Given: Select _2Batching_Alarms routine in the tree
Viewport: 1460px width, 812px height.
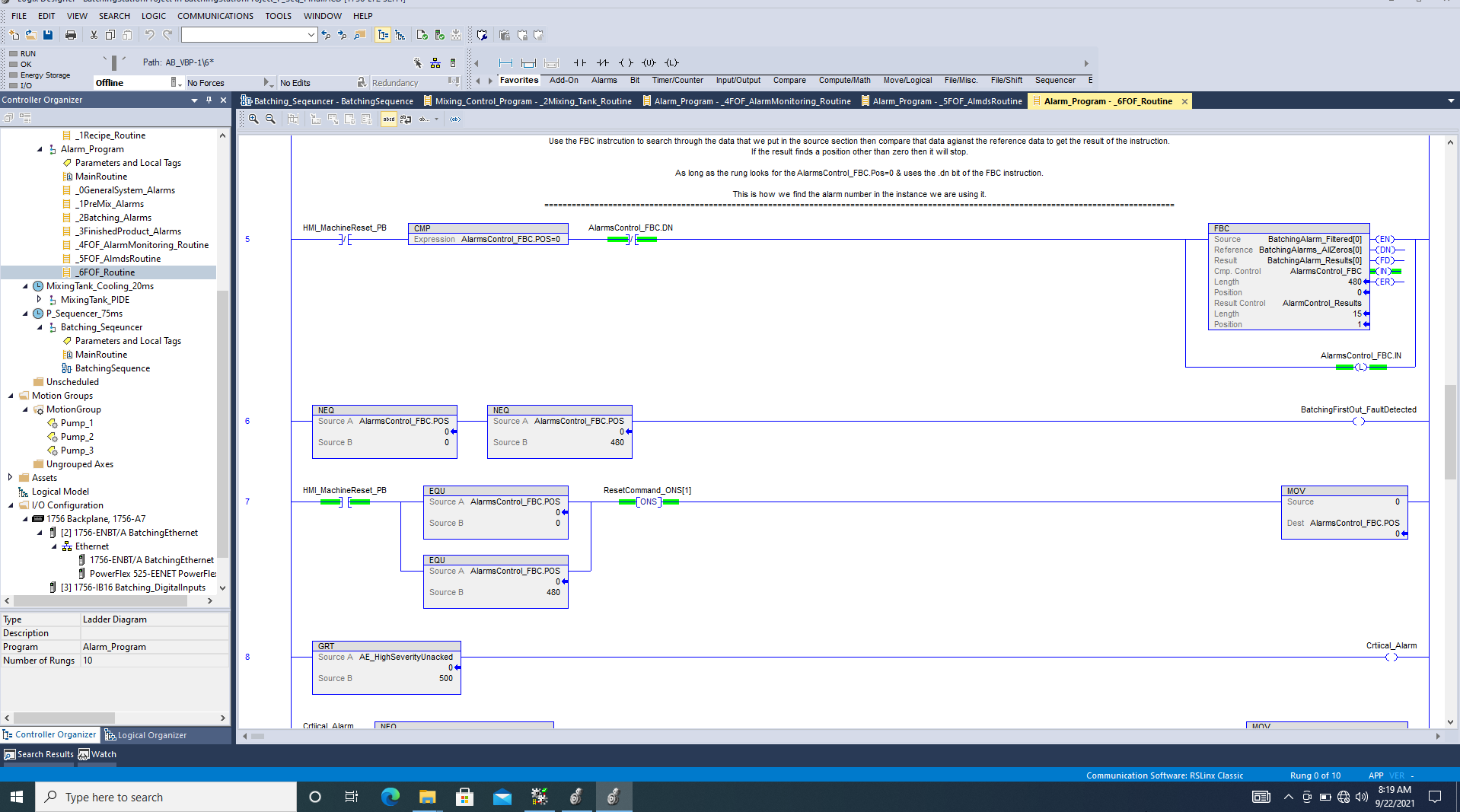Looking at the screenshot, I should tap(113, 218).
